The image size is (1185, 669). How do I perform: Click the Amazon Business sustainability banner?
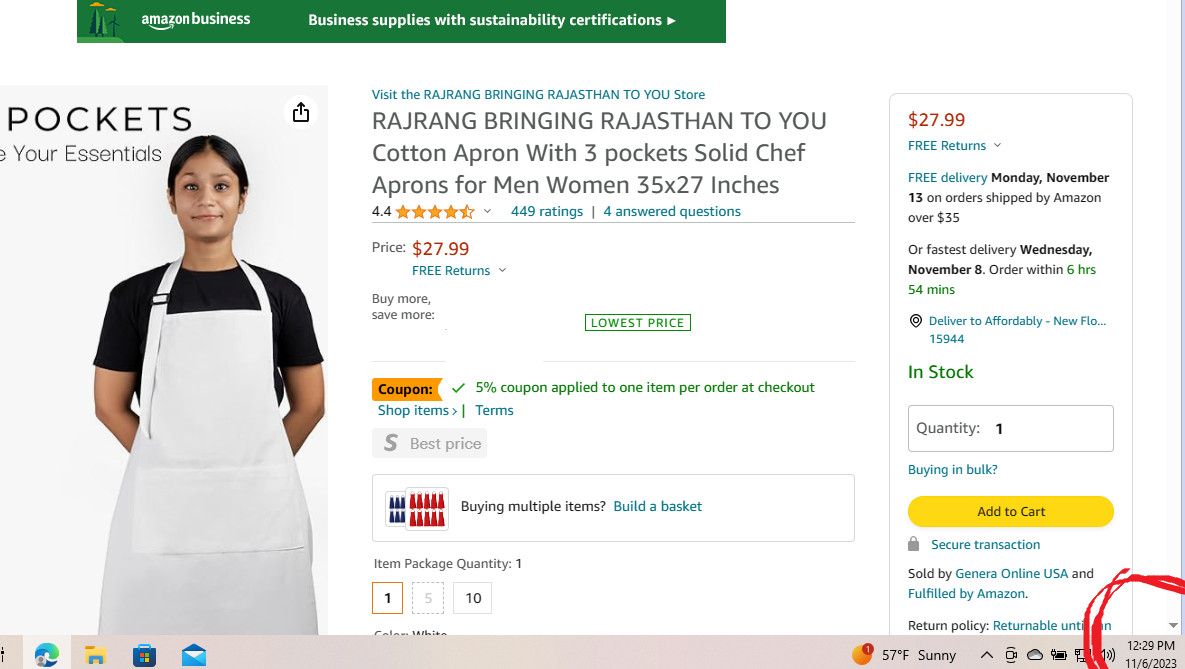click(401, 21)
